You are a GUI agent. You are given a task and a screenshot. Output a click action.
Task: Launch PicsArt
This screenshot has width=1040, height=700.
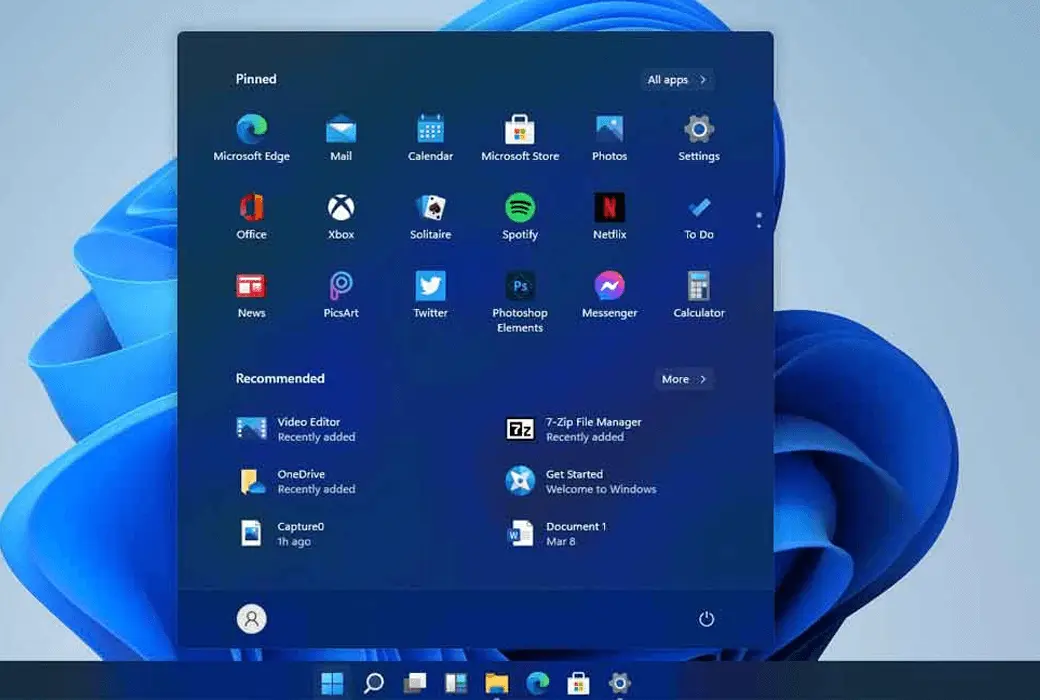[x=341, y=295]
